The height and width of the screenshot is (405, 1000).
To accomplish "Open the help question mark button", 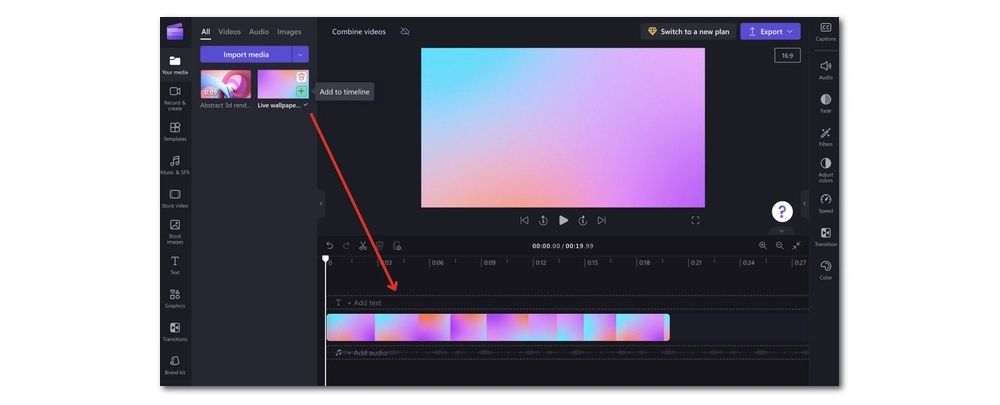I will (782, 211).
